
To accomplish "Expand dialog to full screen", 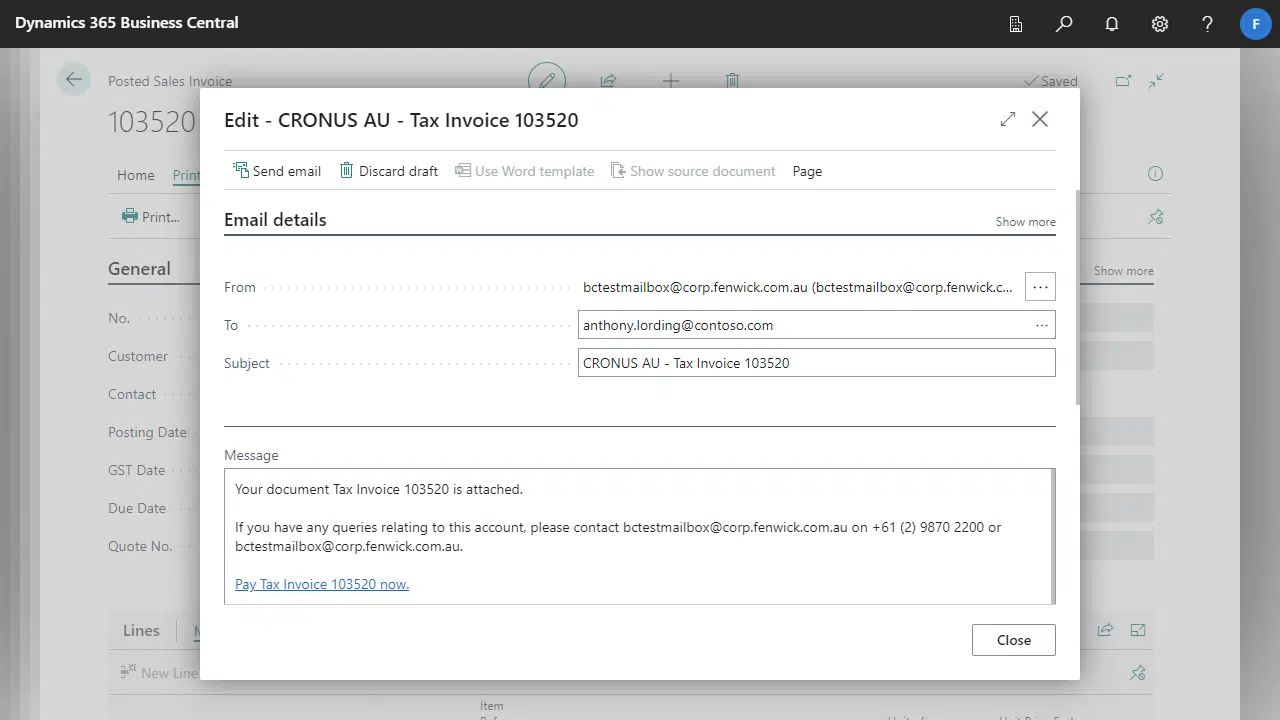I will pyautogui.click(x=1008, y=119).
